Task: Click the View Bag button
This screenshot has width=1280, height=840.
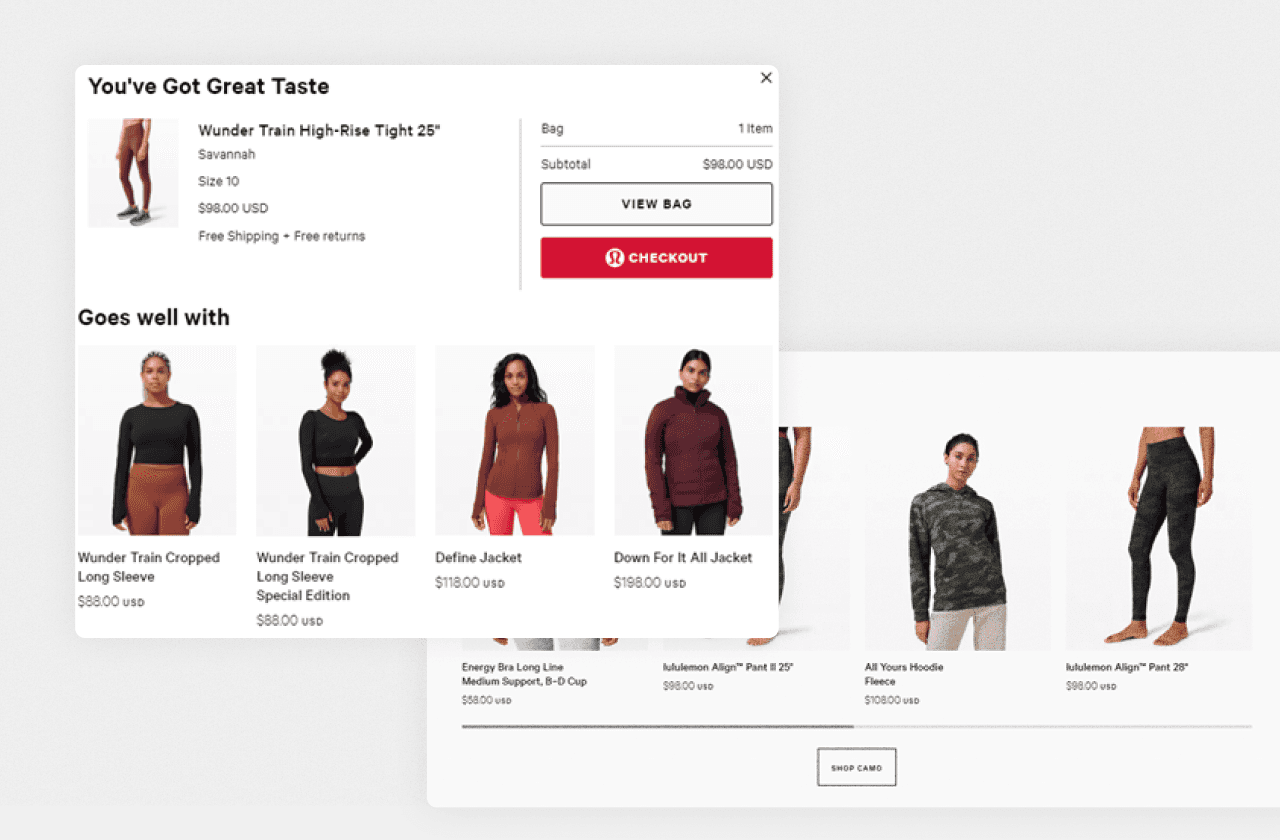Action: click(x=656, y=204)
